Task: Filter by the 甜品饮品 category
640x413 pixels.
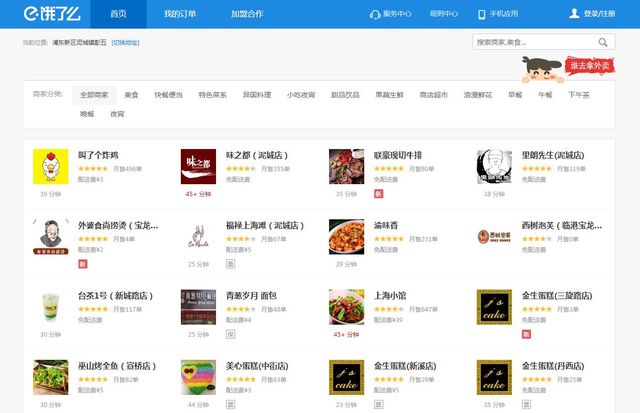Action: [x=345, y=95]
